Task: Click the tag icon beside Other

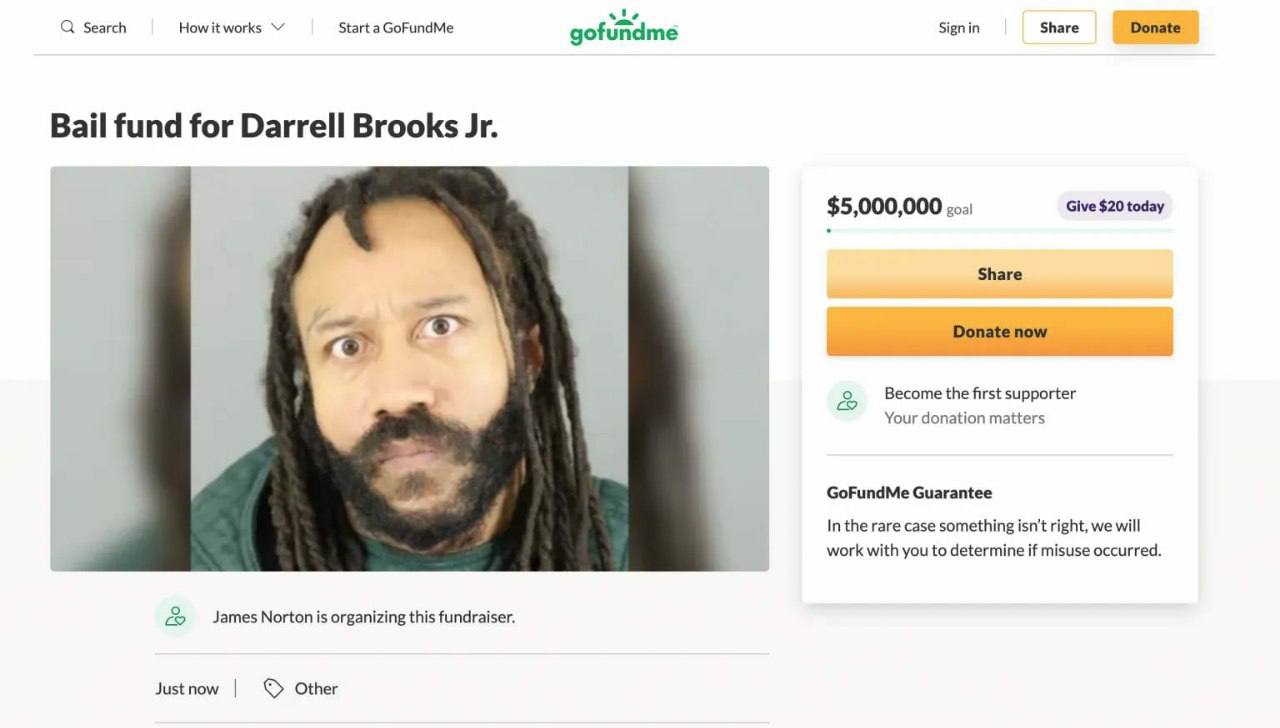Action: (273, 688)
